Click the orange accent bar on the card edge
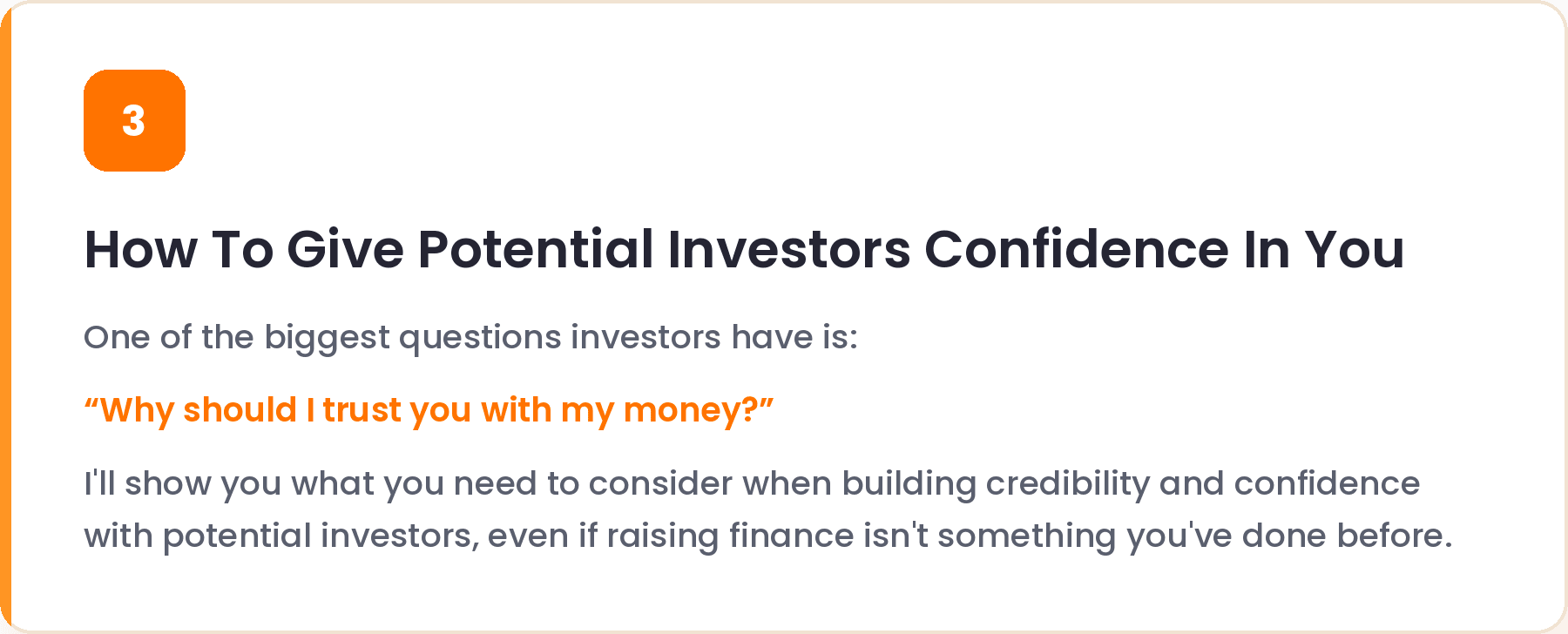This screenshot has height=634, width=1568. click(5, 317)
